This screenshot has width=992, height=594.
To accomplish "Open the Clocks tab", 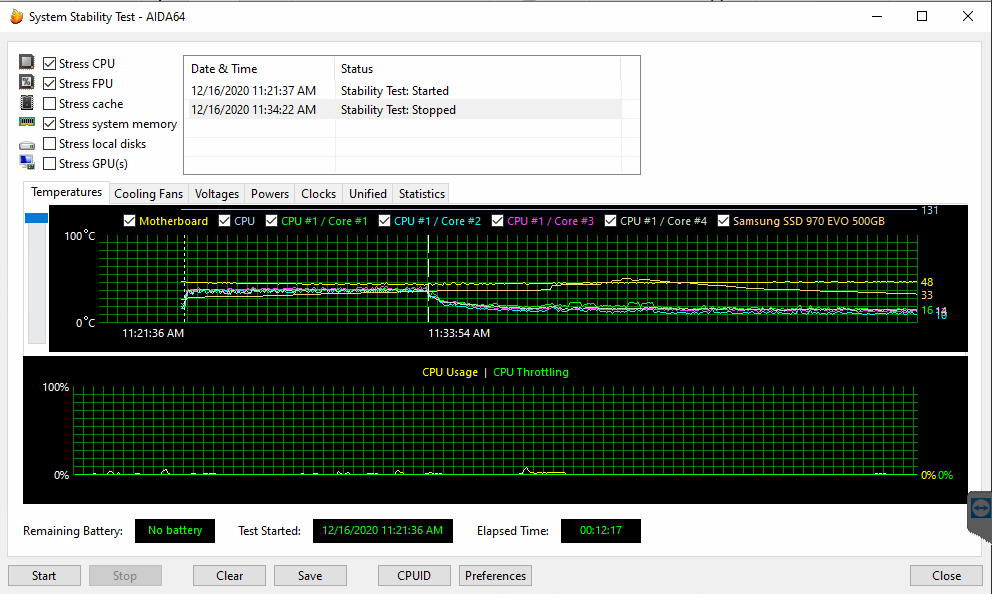I will tap(318, 194).
